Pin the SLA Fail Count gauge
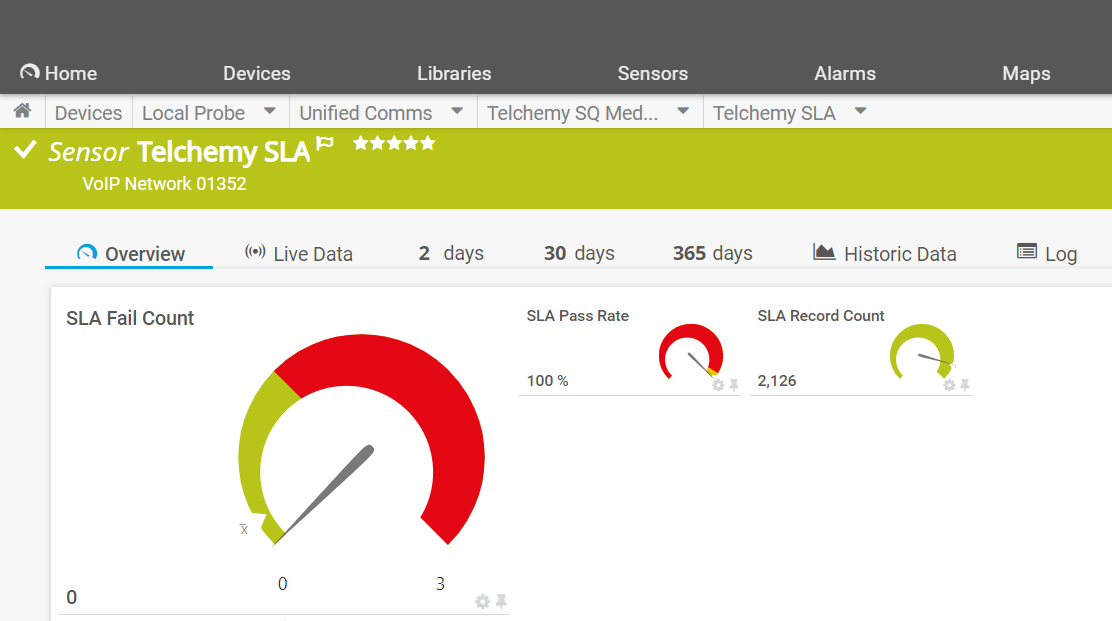This screenshot has height=621, width=1112. [x=501, y=601]
